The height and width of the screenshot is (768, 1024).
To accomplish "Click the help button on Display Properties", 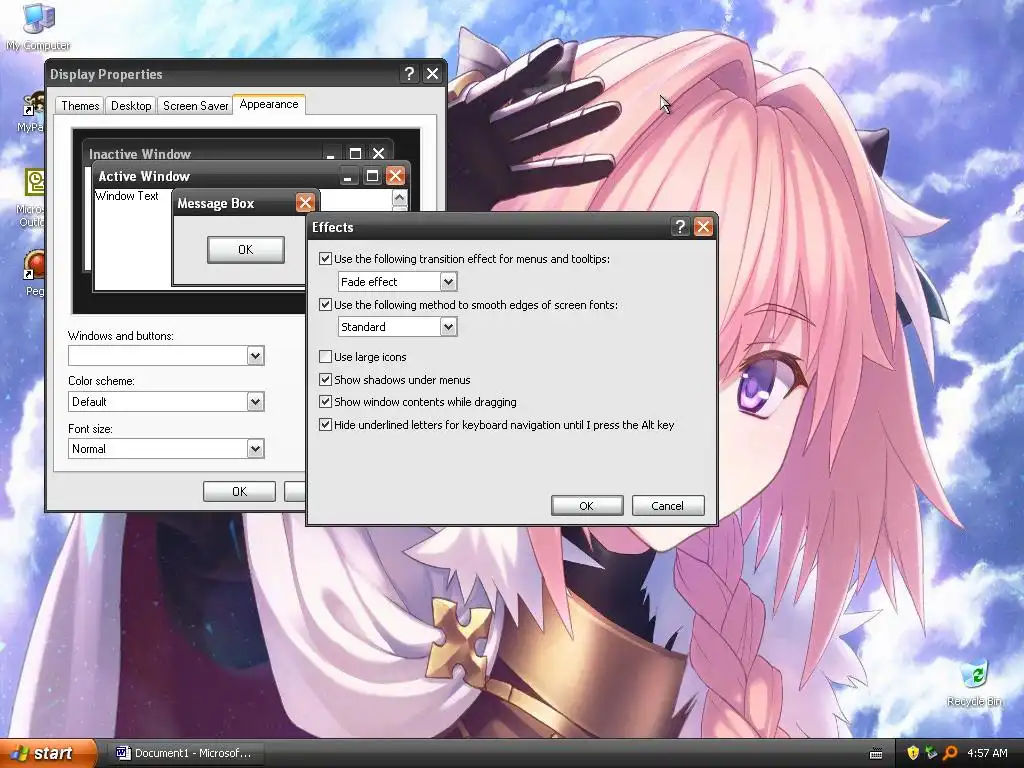I will [x=409, y=74].
